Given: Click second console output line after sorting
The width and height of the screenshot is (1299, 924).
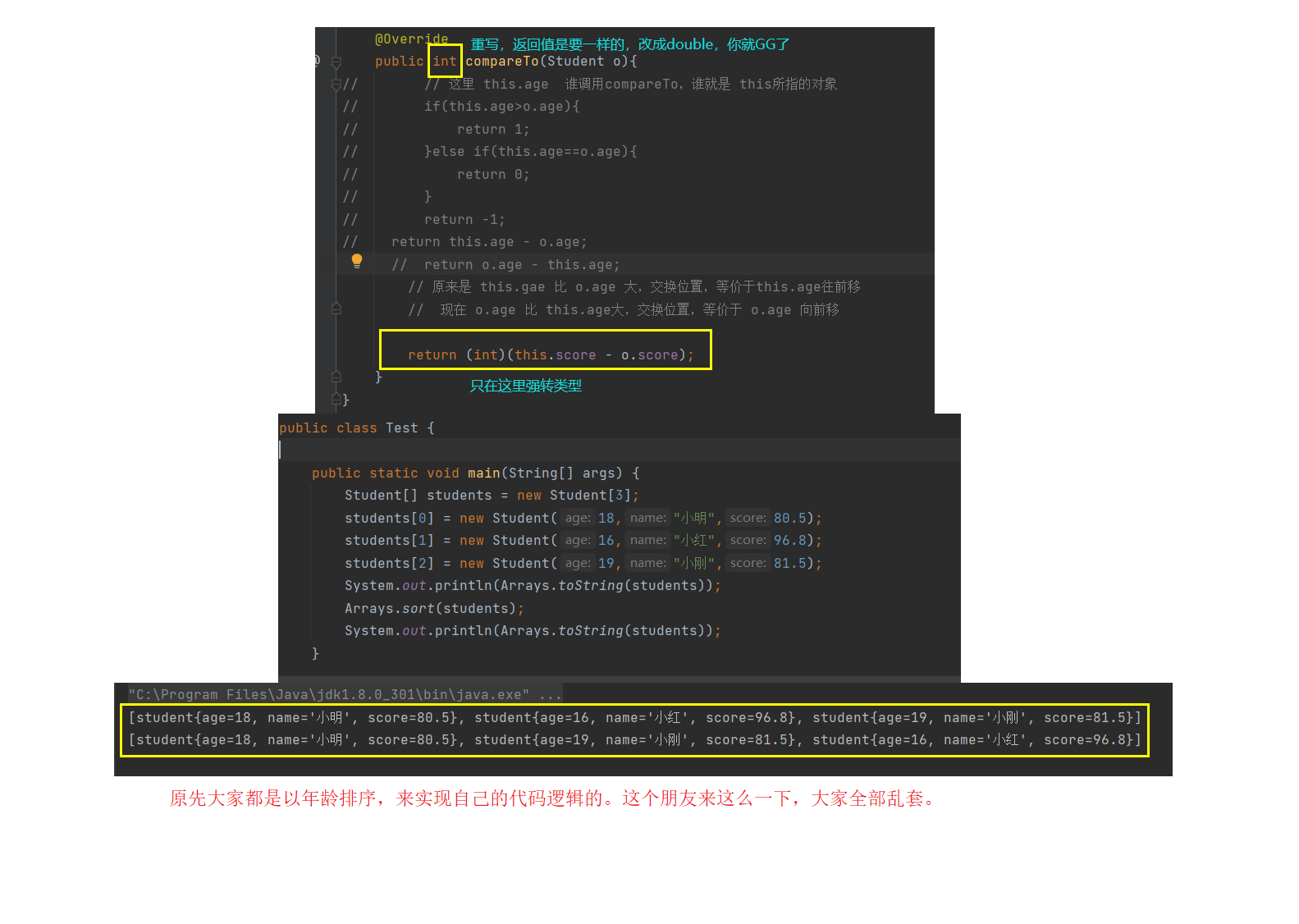Looking at the screenshot, I should pyautogui.click(x=634, y=740).
